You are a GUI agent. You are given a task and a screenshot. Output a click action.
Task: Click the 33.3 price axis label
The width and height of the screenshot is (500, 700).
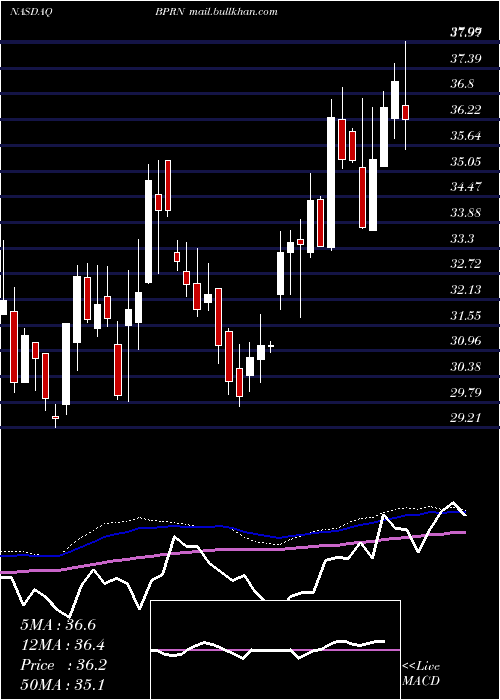click(462, 239)
